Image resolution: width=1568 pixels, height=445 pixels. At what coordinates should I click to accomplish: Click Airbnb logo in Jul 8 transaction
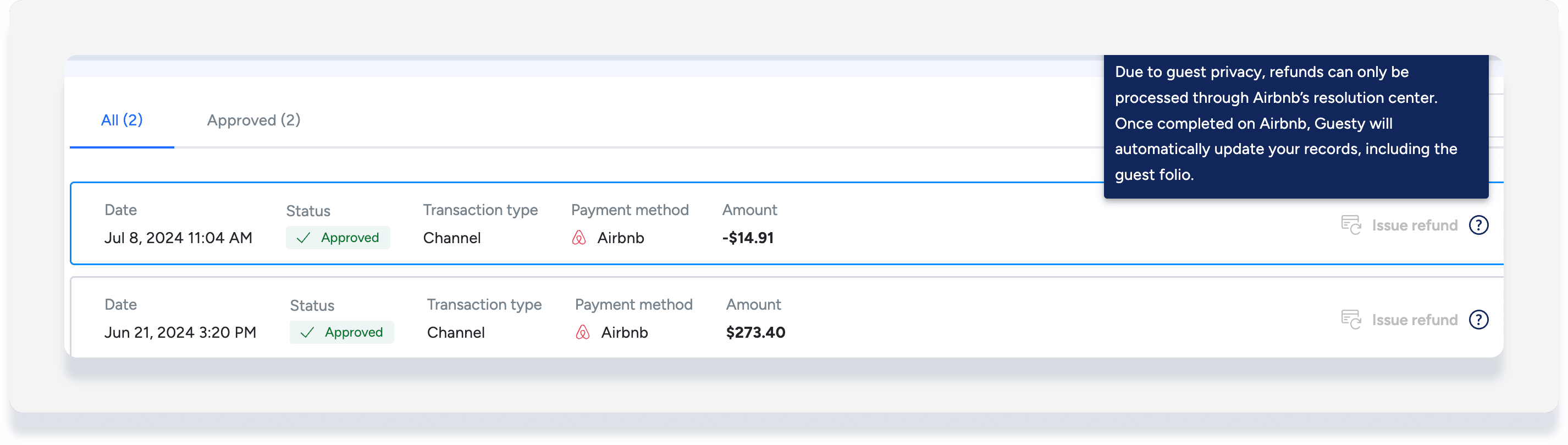pyautogui.click(x=579, y=238)
